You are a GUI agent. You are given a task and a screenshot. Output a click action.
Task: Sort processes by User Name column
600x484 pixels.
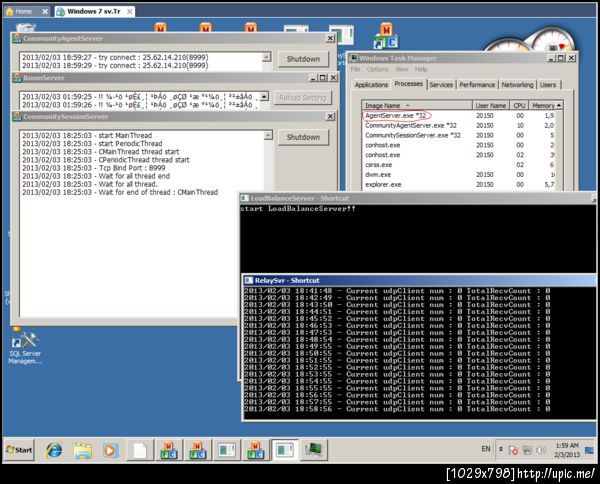(x=491, y=105)
